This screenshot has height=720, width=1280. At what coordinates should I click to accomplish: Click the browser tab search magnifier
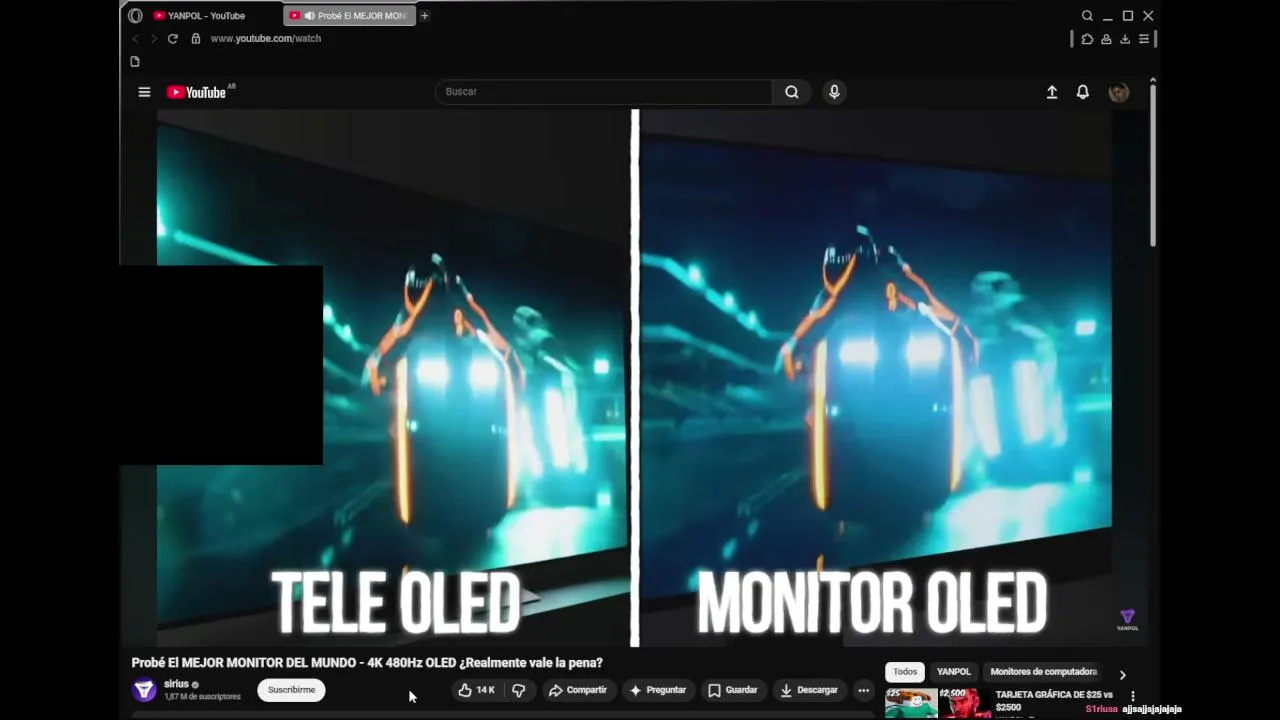(x=1087, y=16)
